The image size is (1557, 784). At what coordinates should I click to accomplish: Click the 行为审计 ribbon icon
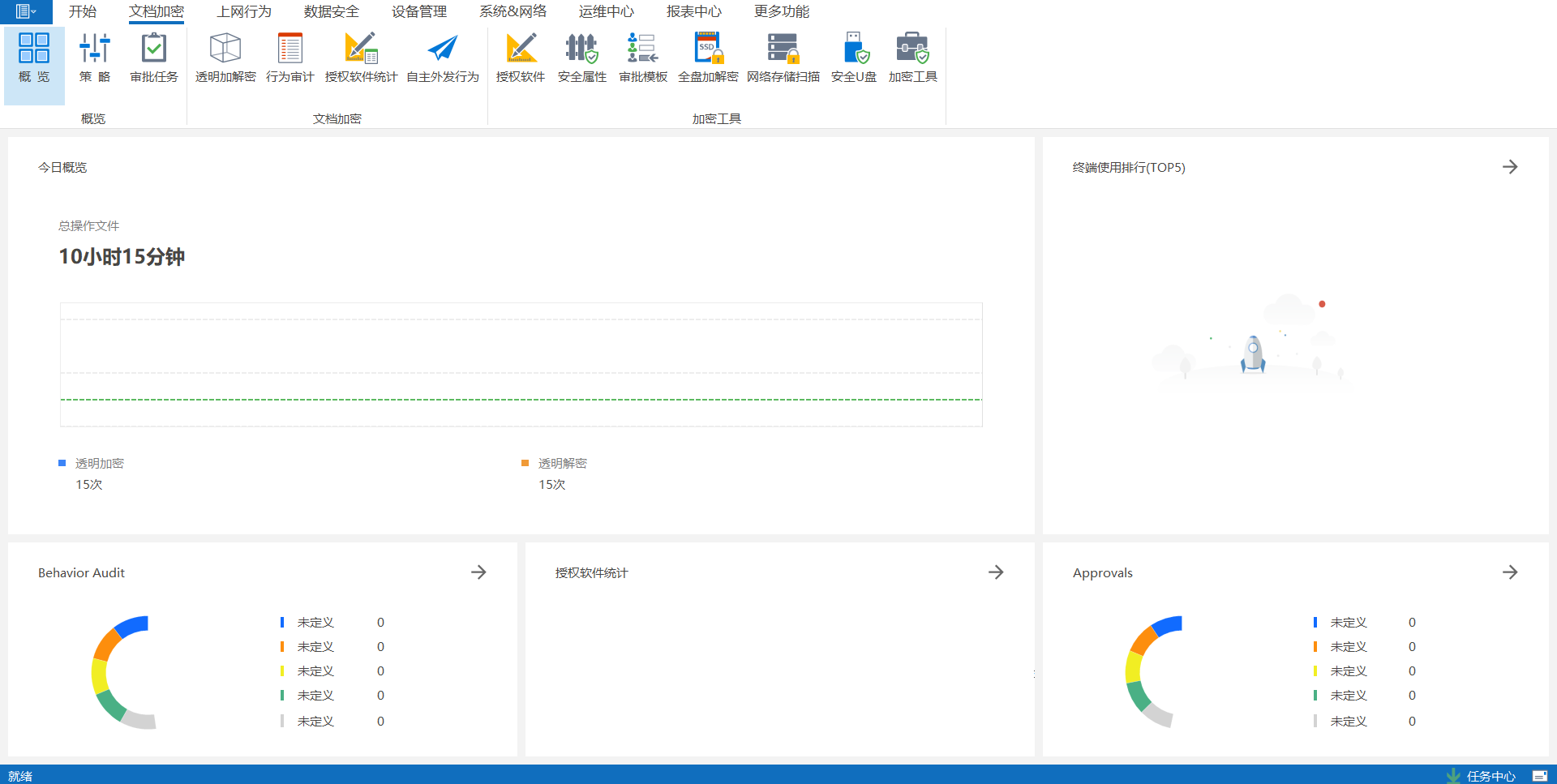[290, 58]
